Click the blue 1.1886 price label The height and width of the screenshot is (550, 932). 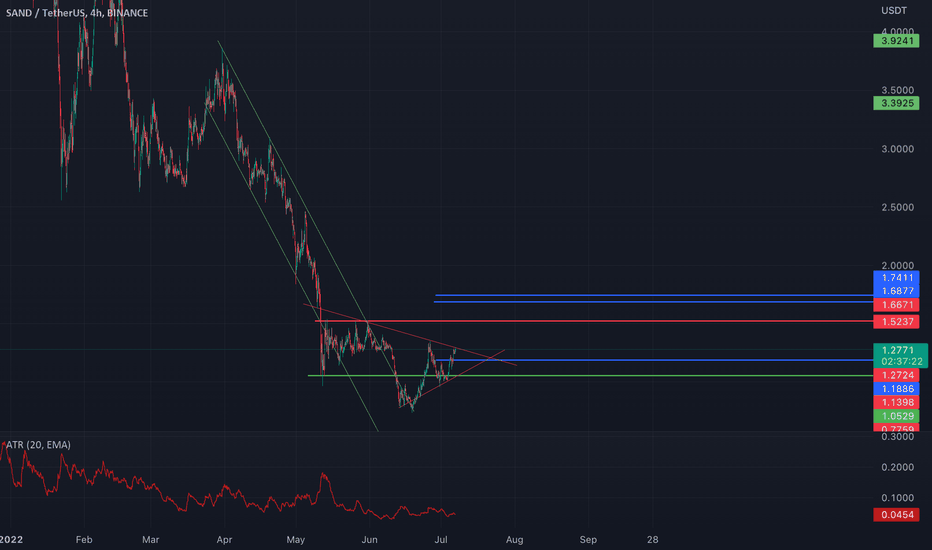tap(896, 389)
